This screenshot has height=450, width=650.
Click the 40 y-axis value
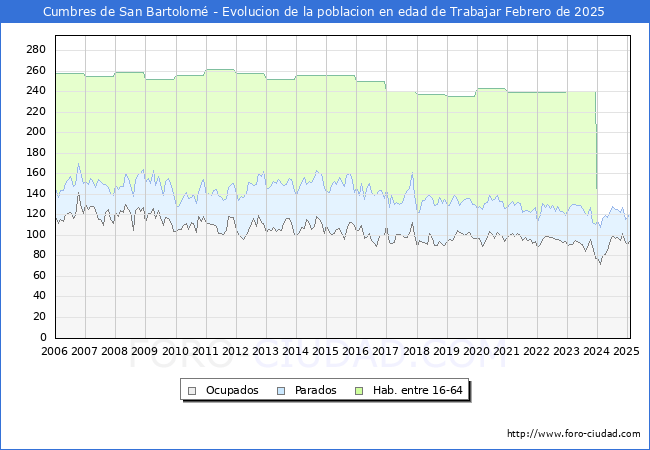click(39, 296)
